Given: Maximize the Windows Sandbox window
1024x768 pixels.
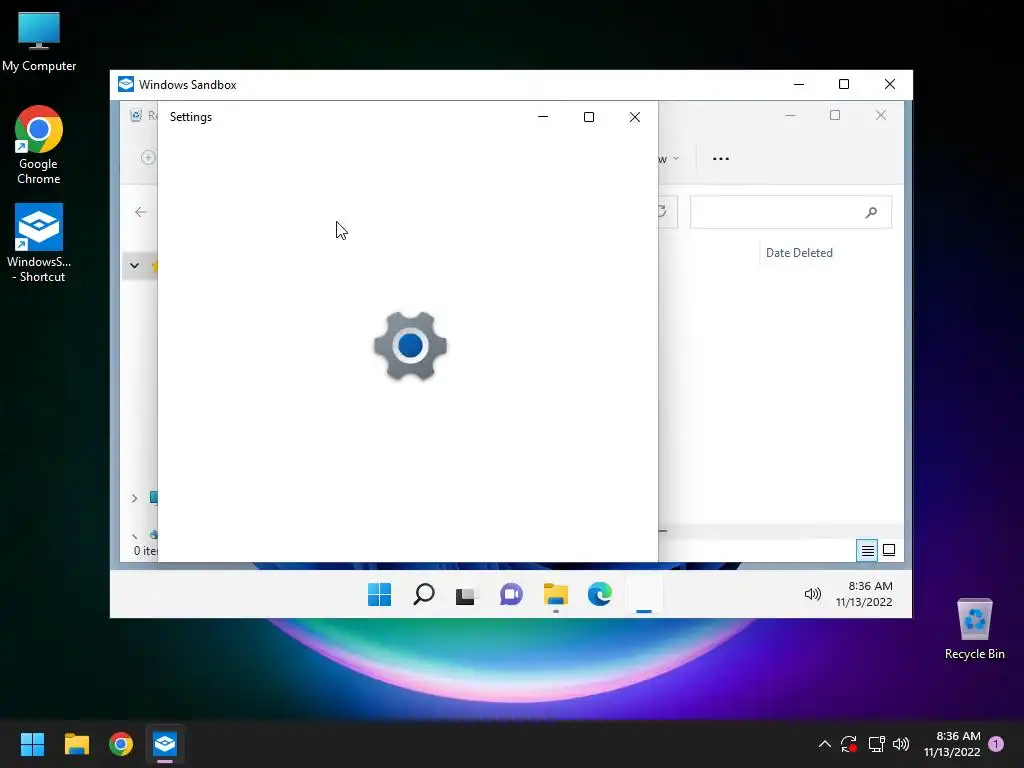Looking at the screenshot, I should 844,84.
